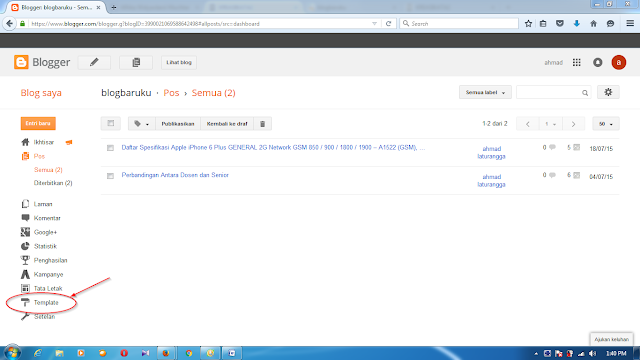Go to previous page of posts
640x360 pixels.
click(528, 124)
